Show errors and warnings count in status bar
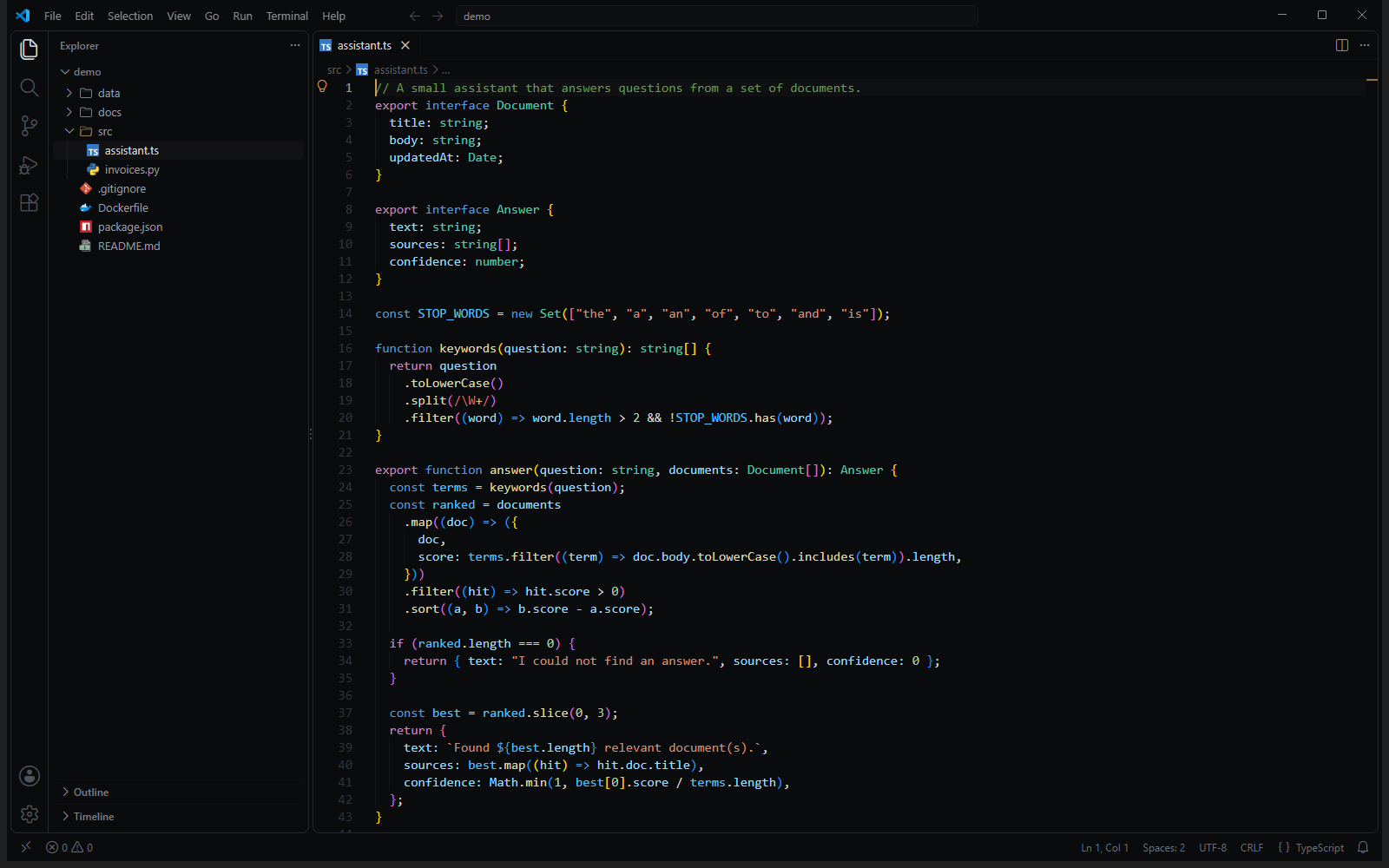 69,848
